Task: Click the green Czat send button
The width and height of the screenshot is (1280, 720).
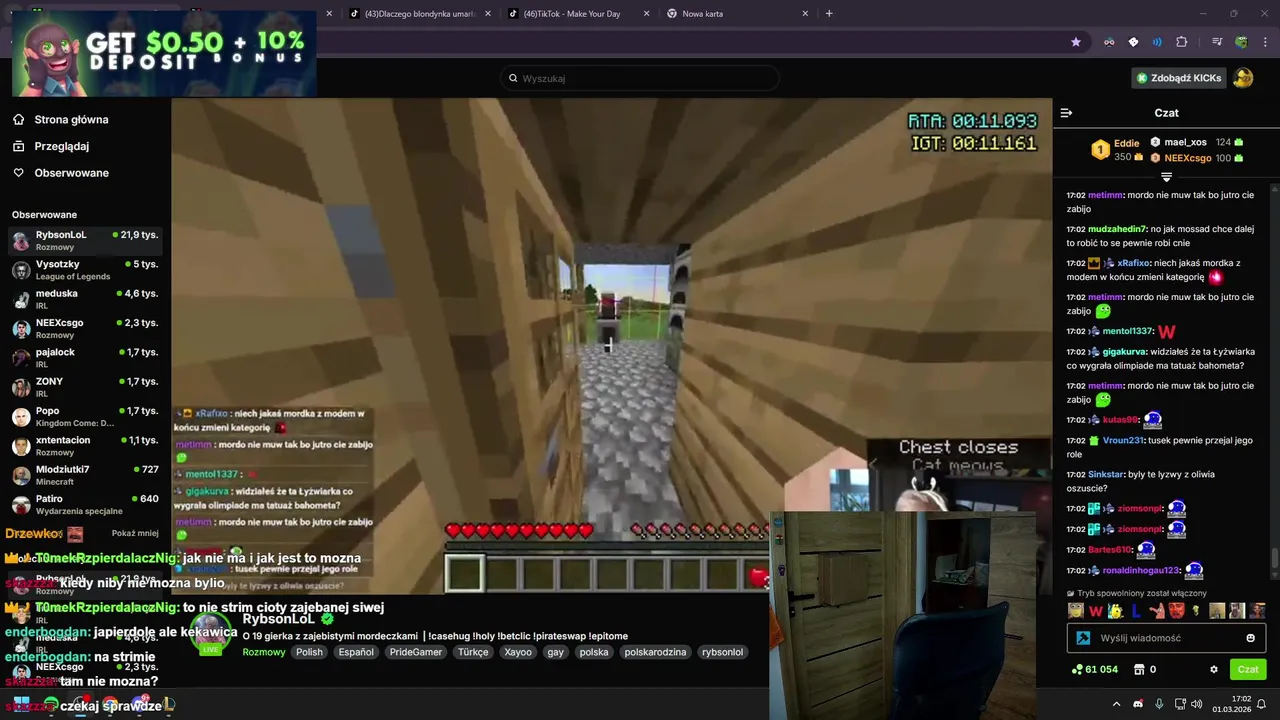Action: (x=1248, y=669)
